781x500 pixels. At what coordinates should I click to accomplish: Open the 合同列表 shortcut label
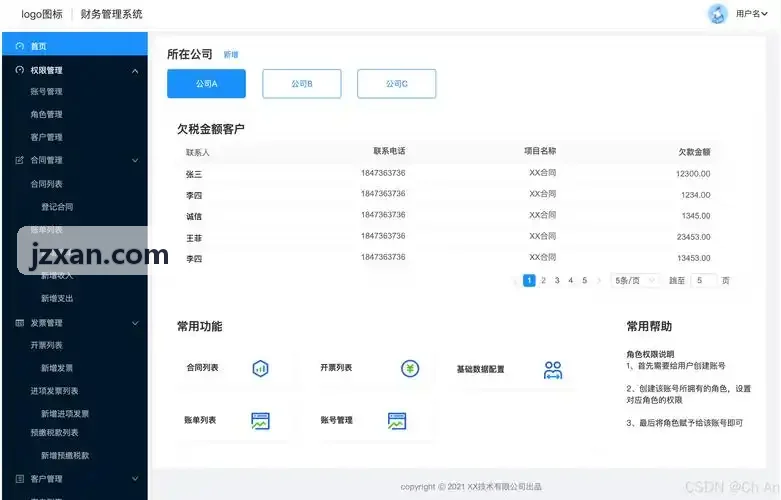202,368
